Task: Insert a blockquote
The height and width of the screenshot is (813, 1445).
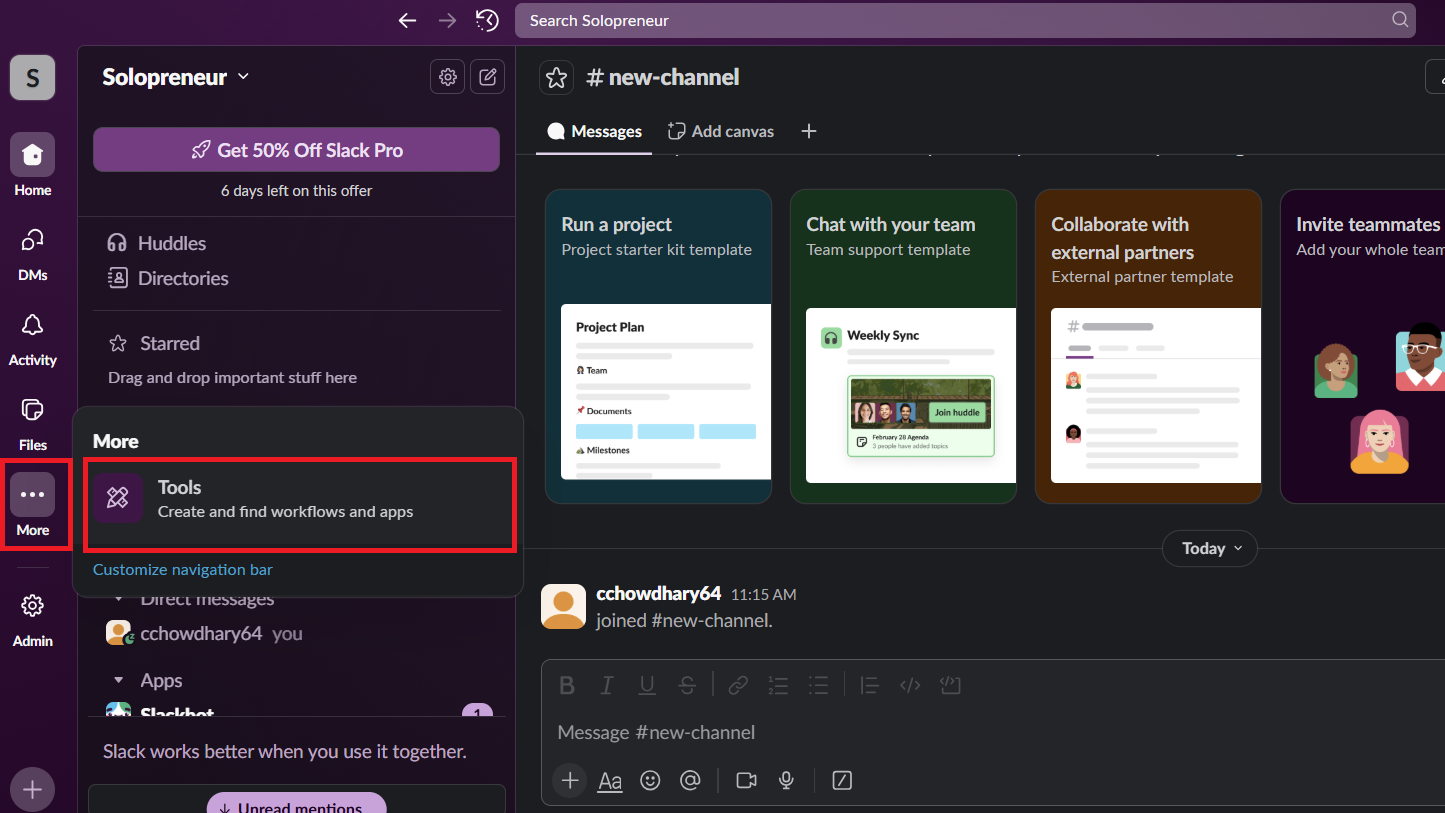Action: click(869, 685)
